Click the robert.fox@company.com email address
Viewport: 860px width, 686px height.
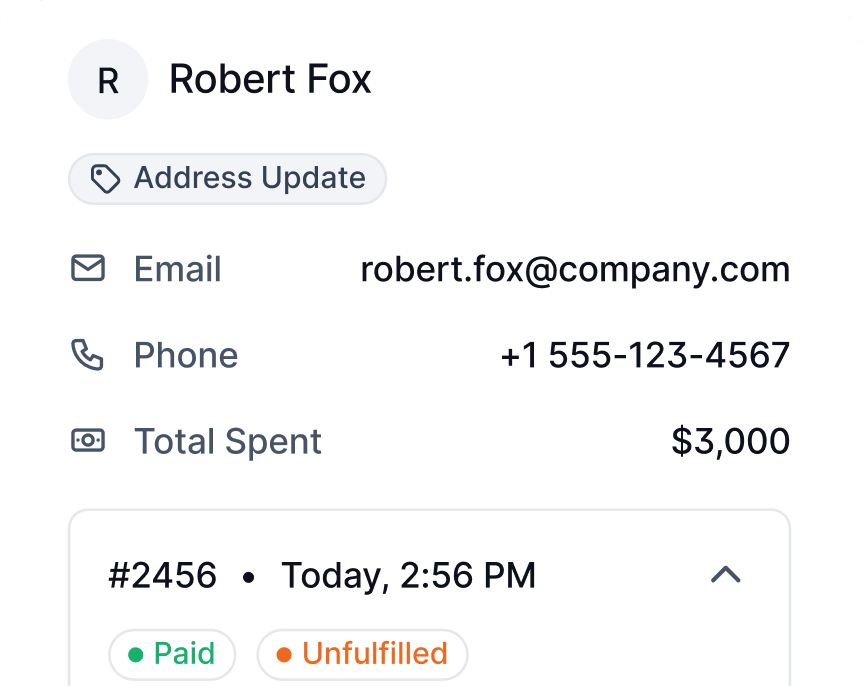(575, 270)
